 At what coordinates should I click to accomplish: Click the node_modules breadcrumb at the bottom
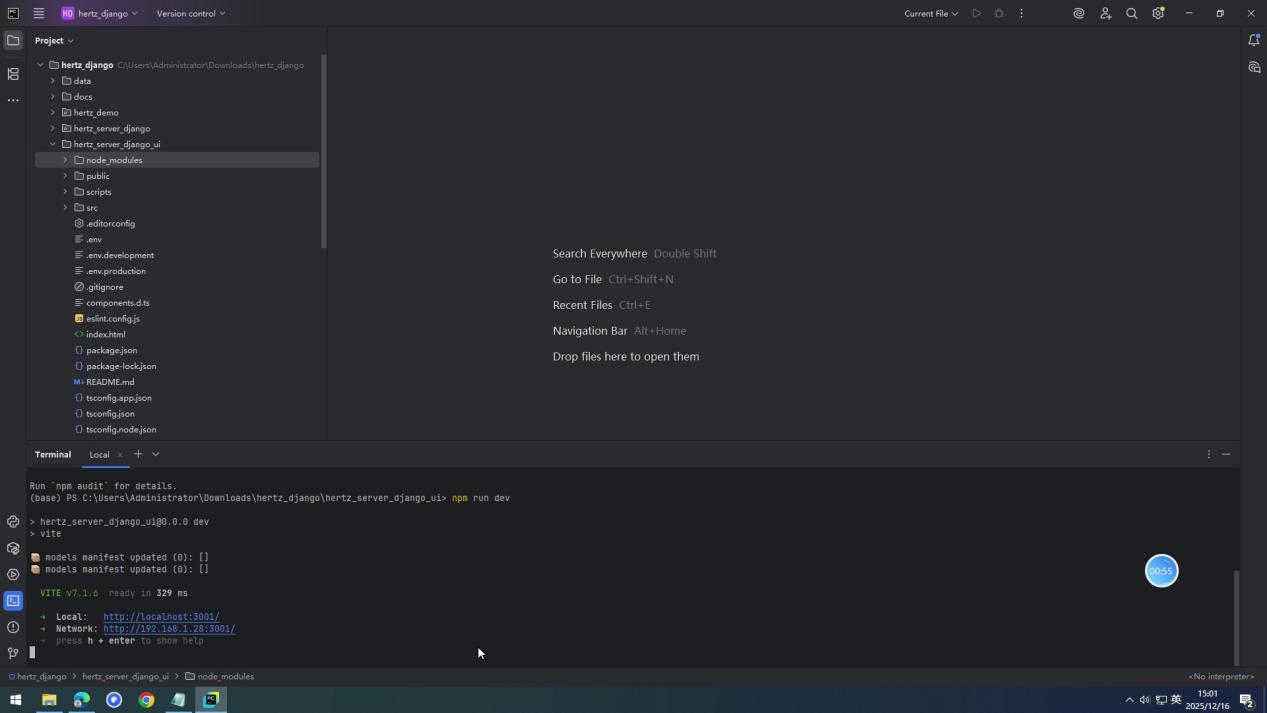[225, 676]
